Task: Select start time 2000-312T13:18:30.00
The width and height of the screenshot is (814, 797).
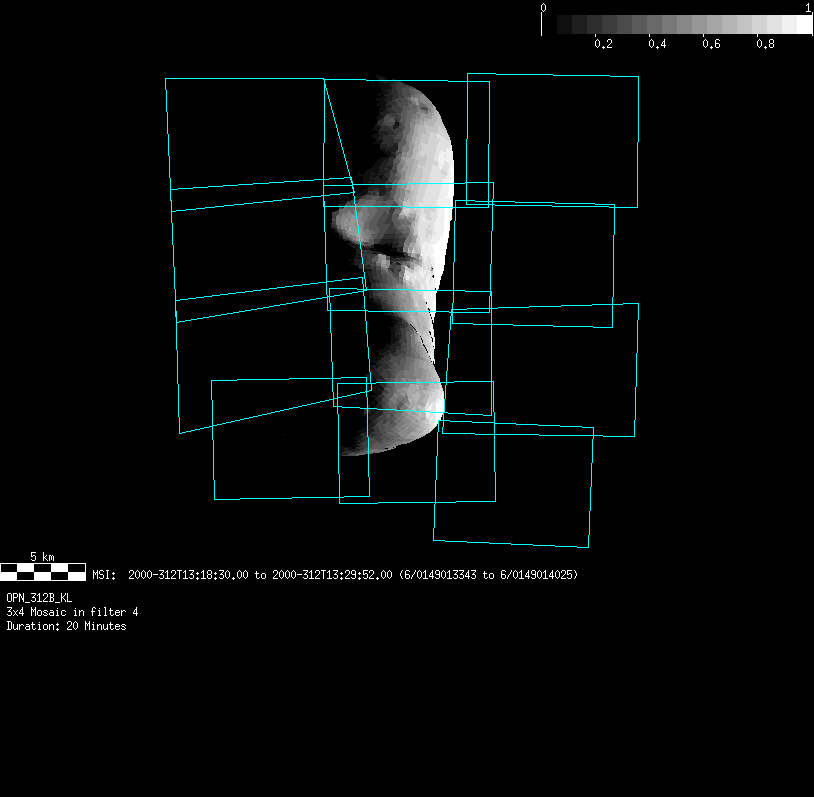Action: (x=188, y=575)
